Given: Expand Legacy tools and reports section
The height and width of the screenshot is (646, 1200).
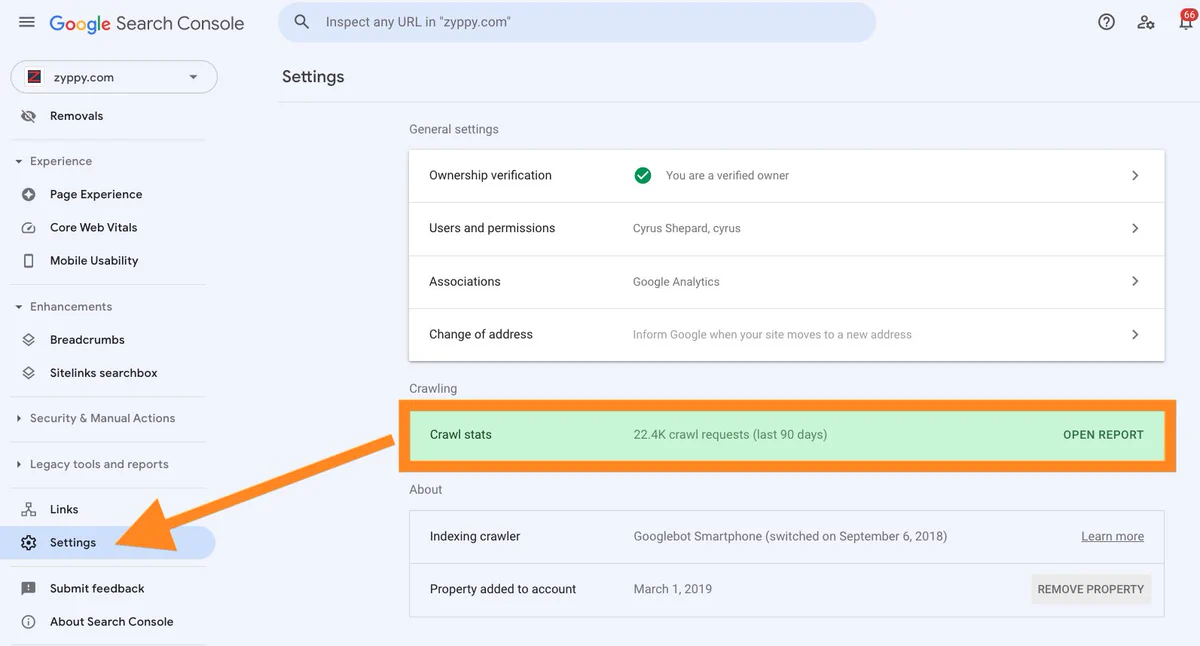Looking at the screenshot, I should pos(18,464).
